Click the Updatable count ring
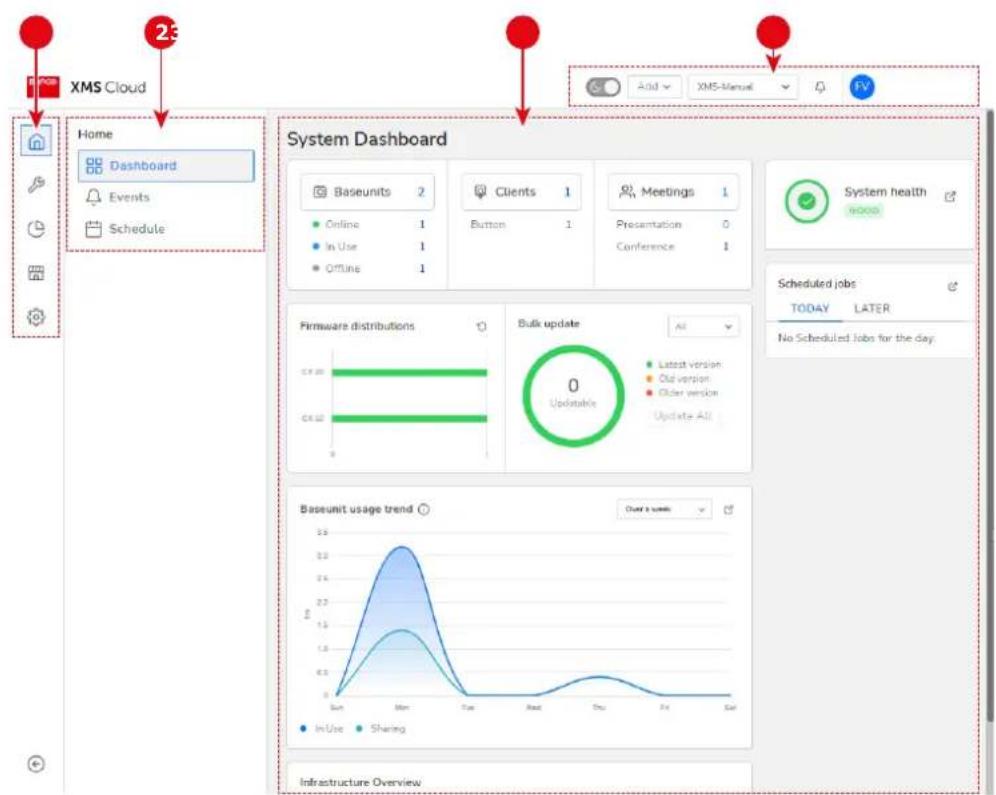The height and width of the screenshot is (795, 996). 573,395
